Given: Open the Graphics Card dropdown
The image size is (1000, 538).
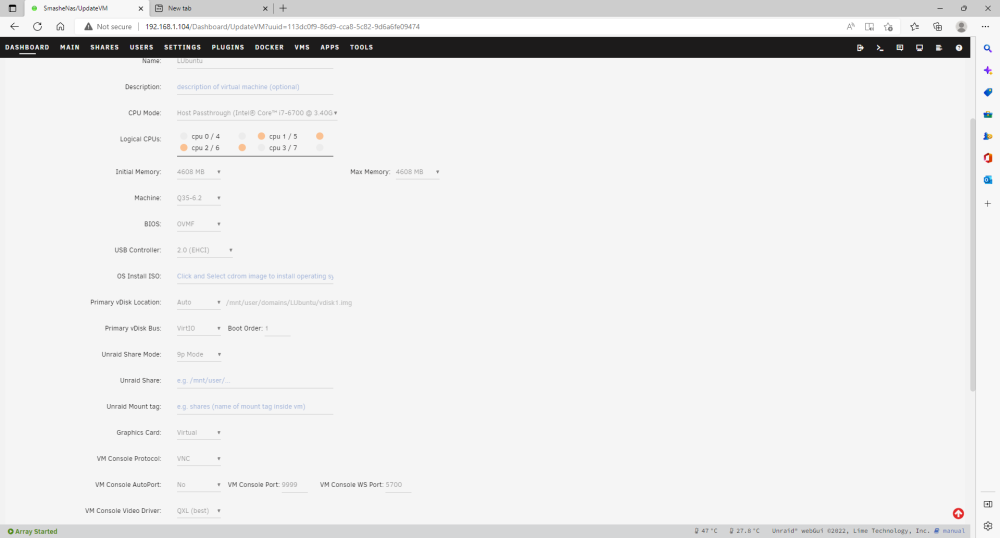Looking at the screenshot, I should tap(199, 433).
